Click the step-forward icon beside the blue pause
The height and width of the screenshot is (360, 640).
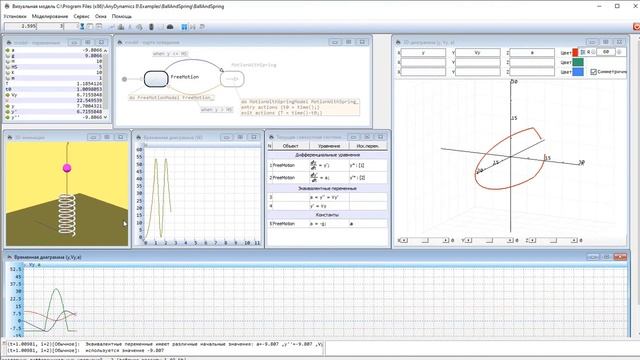(193, 27)
